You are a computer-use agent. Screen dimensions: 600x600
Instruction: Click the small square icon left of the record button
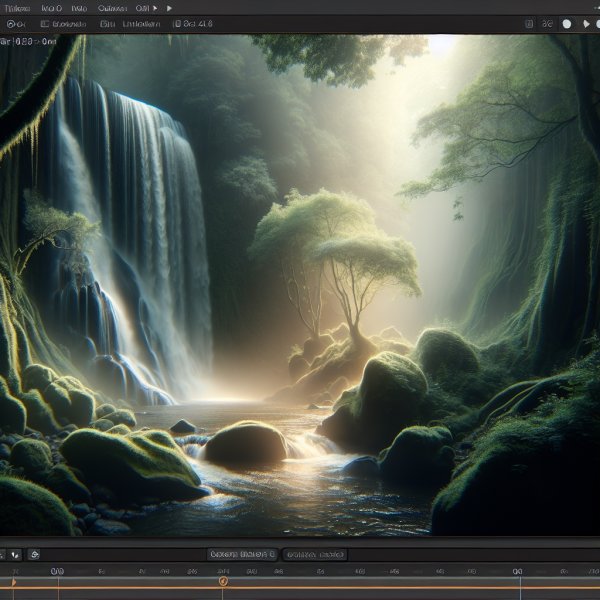[529, 24]
